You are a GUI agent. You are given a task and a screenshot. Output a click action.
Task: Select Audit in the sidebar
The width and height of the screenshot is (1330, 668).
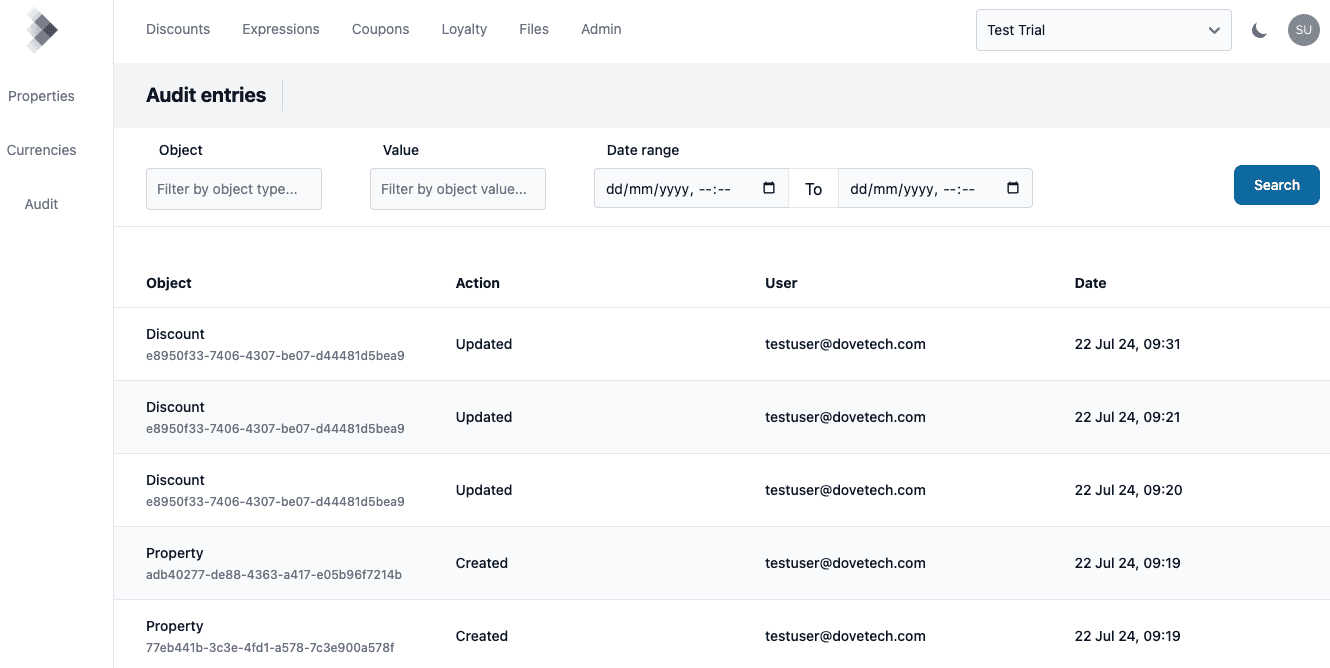41,203
